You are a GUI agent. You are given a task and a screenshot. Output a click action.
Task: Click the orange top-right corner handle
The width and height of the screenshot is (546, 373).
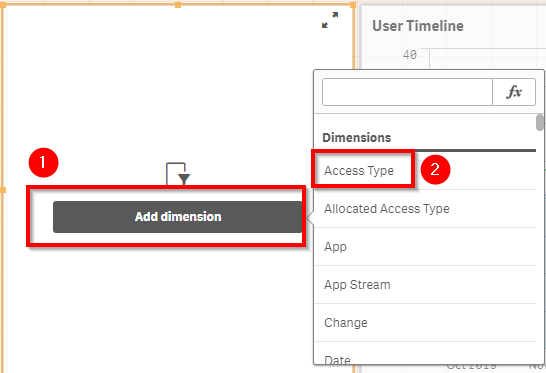353,5
